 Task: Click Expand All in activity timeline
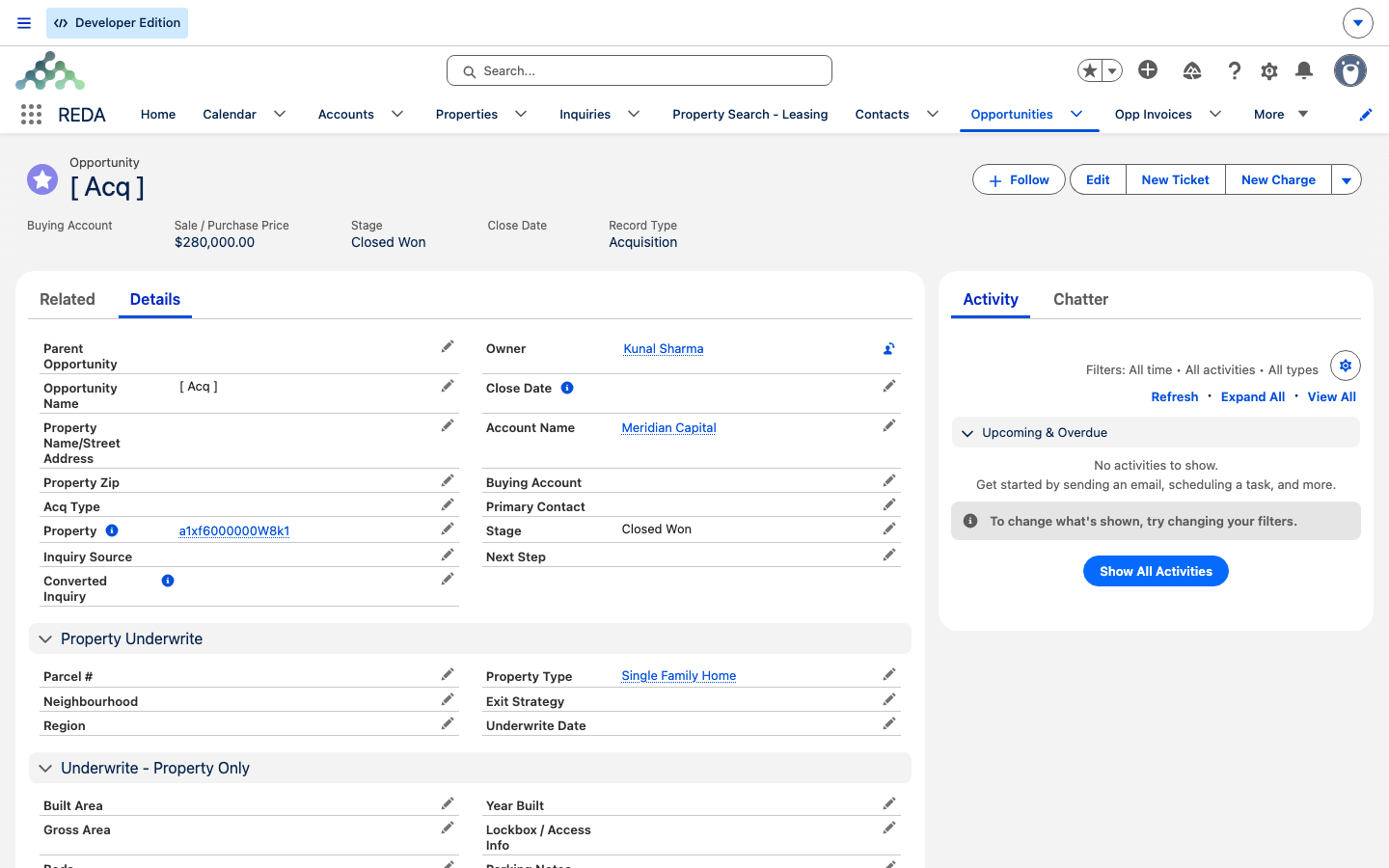[1252, 396]
